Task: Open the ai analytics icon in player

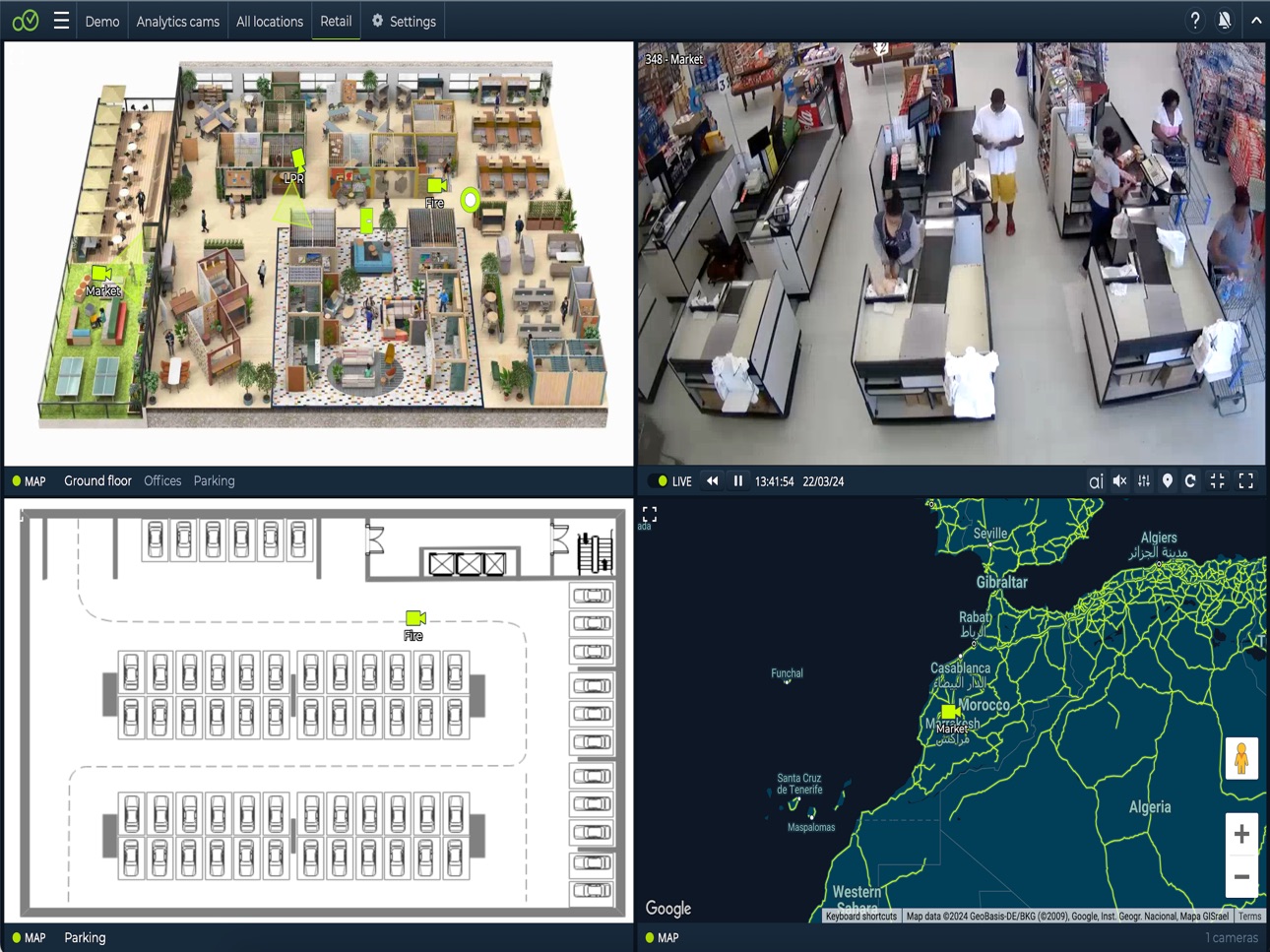Action: pos(1095,481)
